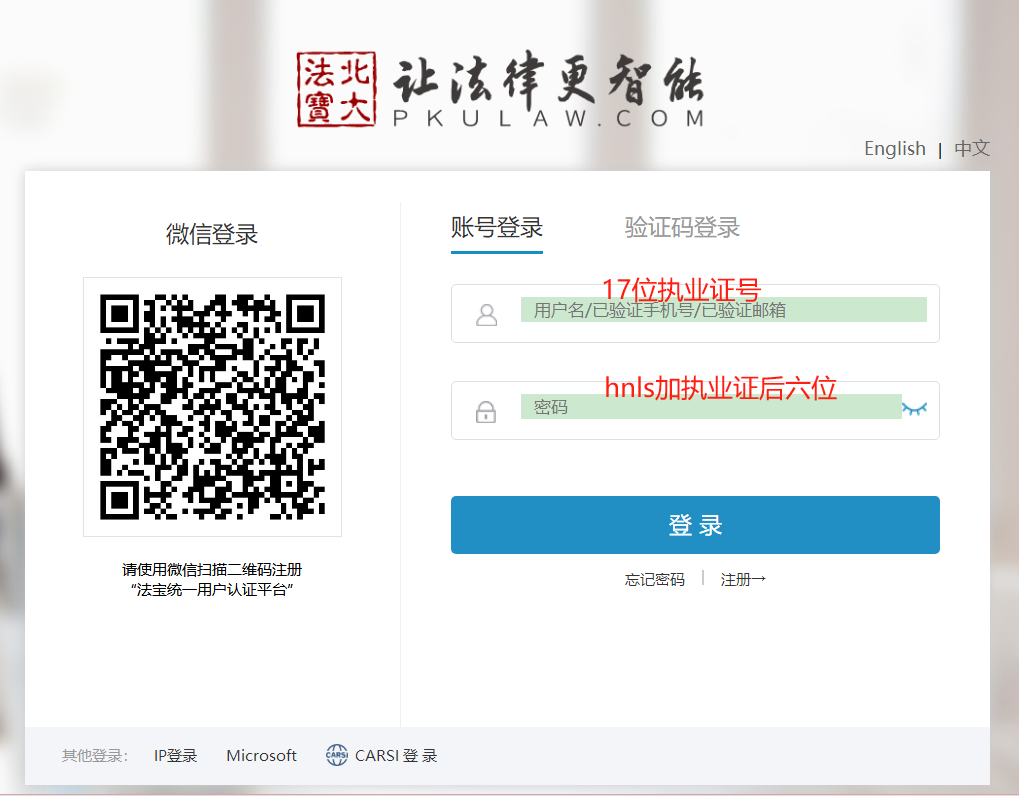
Task: Switch to the 账号登录 tab
Action: [497, 228]
